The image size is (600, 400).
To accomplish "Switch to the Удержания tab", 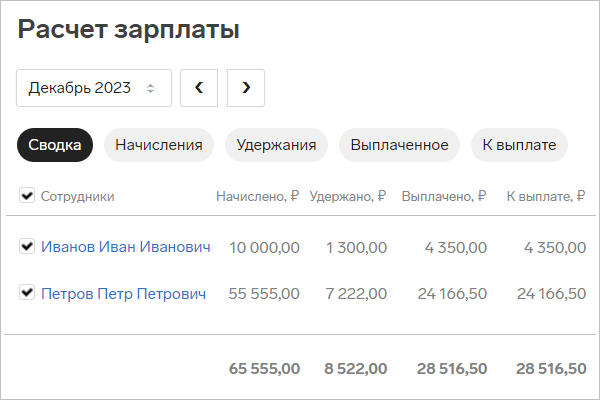I will (x=276, y=145).
